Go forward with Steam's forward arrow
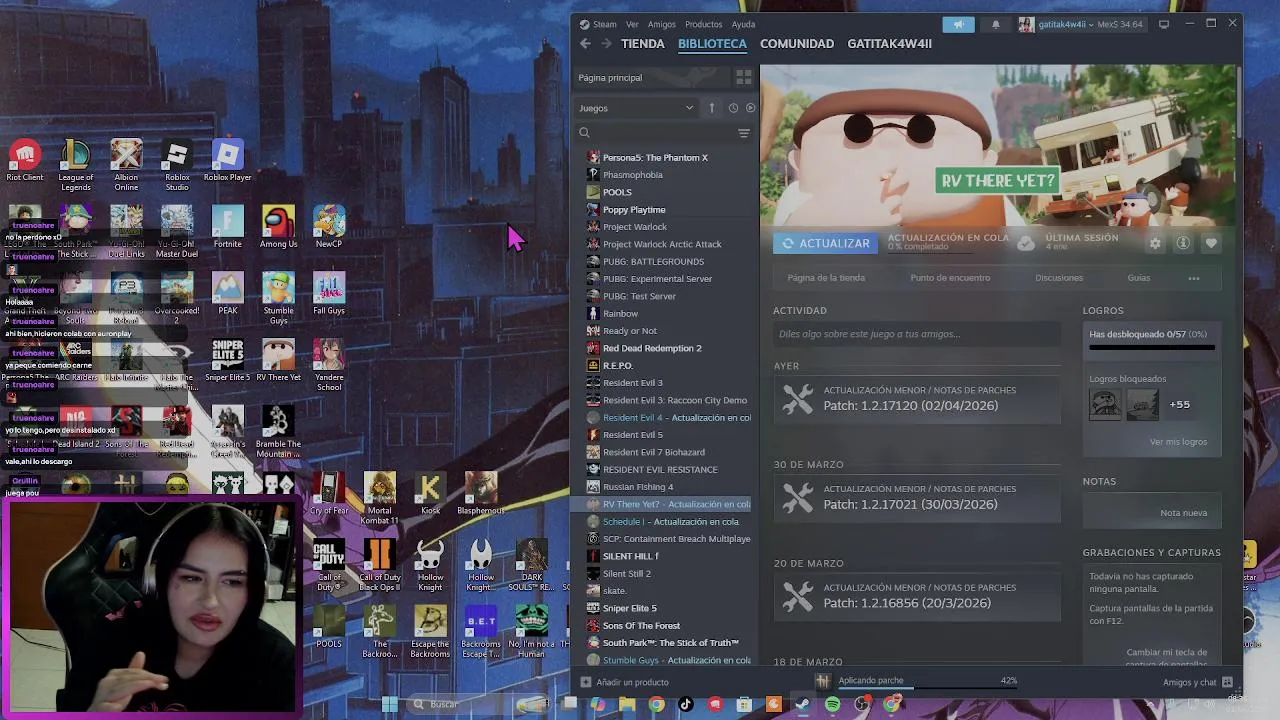The width and height of the screenshot is (1280, 720). coord(606,44)
